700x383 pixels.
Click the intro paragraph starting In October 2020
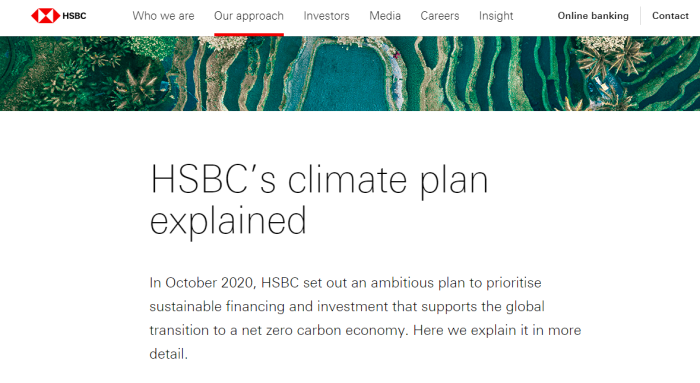tap(365, 318)
